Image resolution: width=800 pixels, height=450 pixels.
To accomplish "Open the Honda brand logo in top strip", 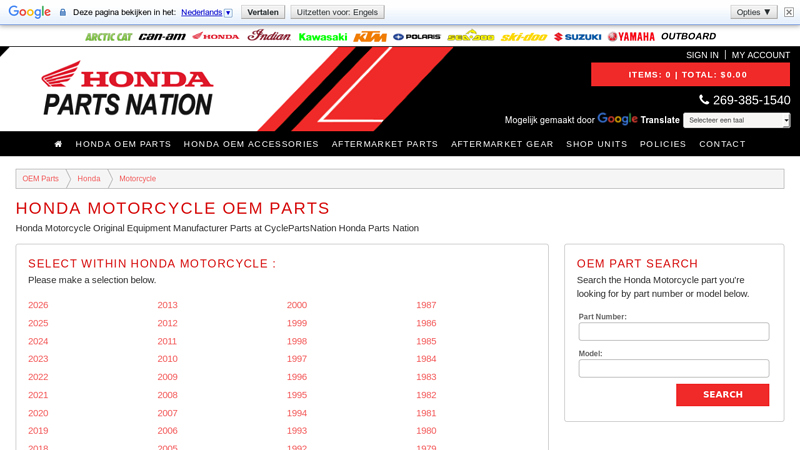I will (x=215, y=36).
